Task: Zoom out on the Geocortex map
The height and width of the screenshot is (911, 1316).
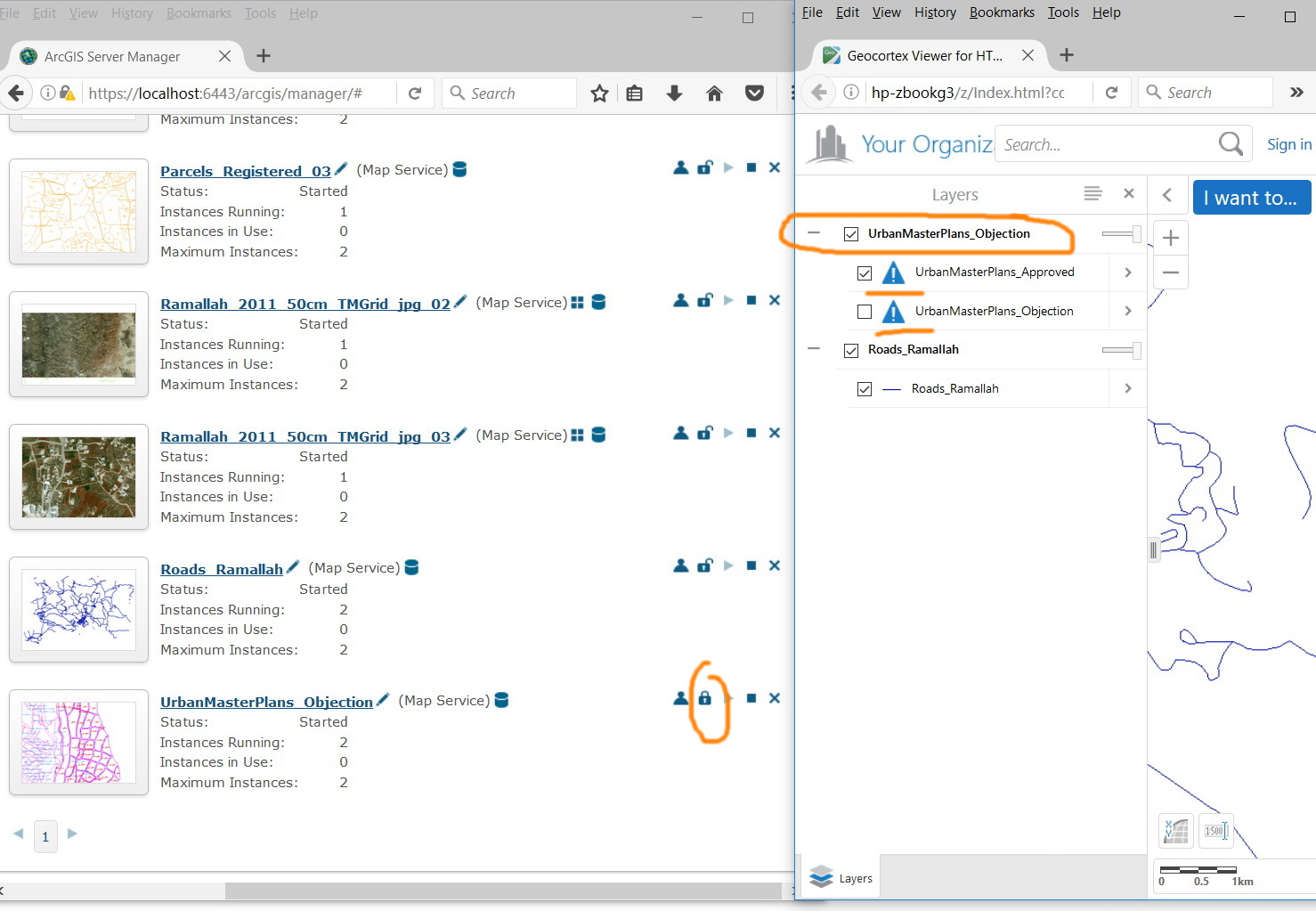Action: click(1171, 272)
